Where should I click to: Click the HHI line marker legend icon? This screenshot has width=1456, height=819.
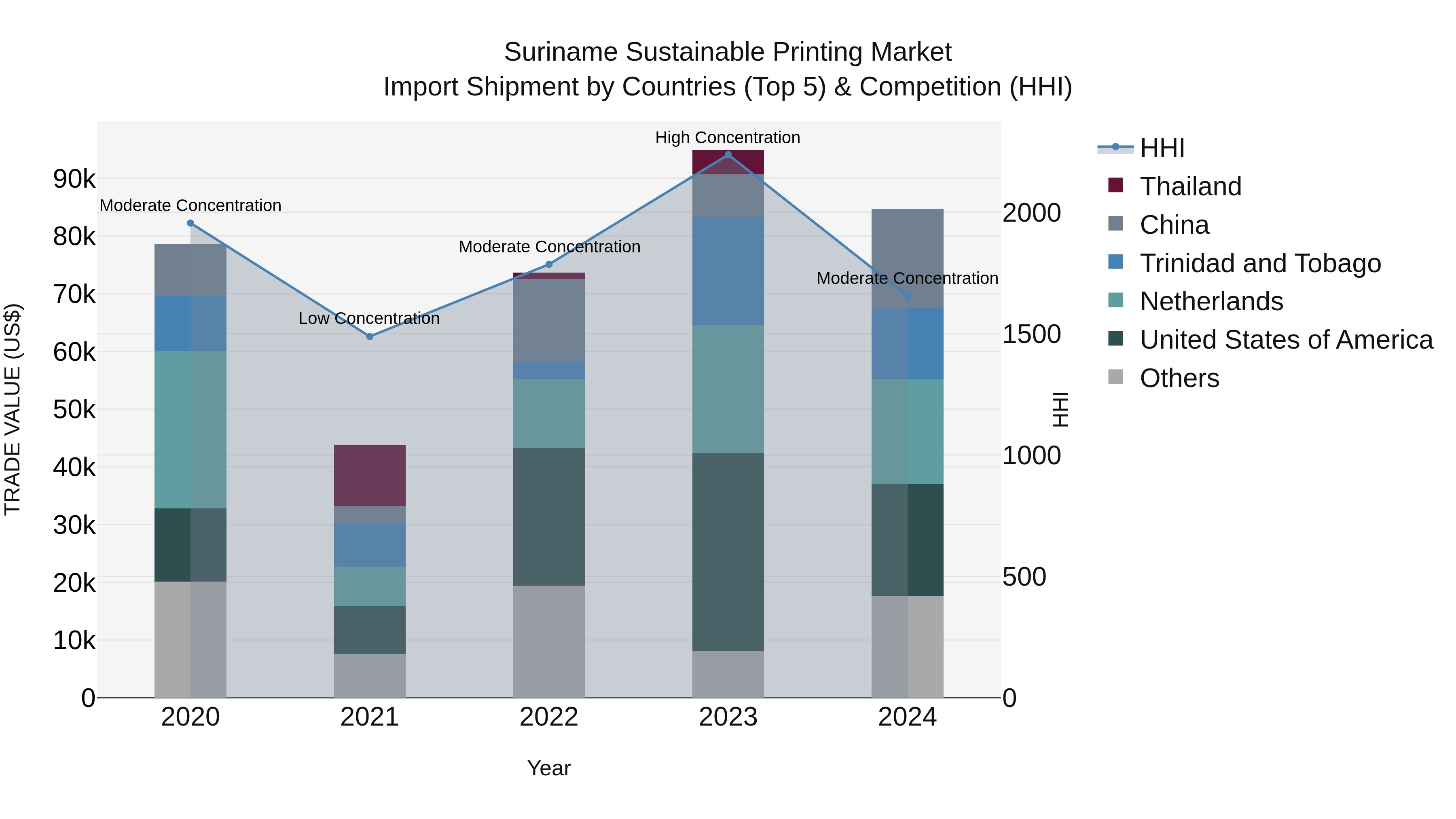pos(1115,147)
